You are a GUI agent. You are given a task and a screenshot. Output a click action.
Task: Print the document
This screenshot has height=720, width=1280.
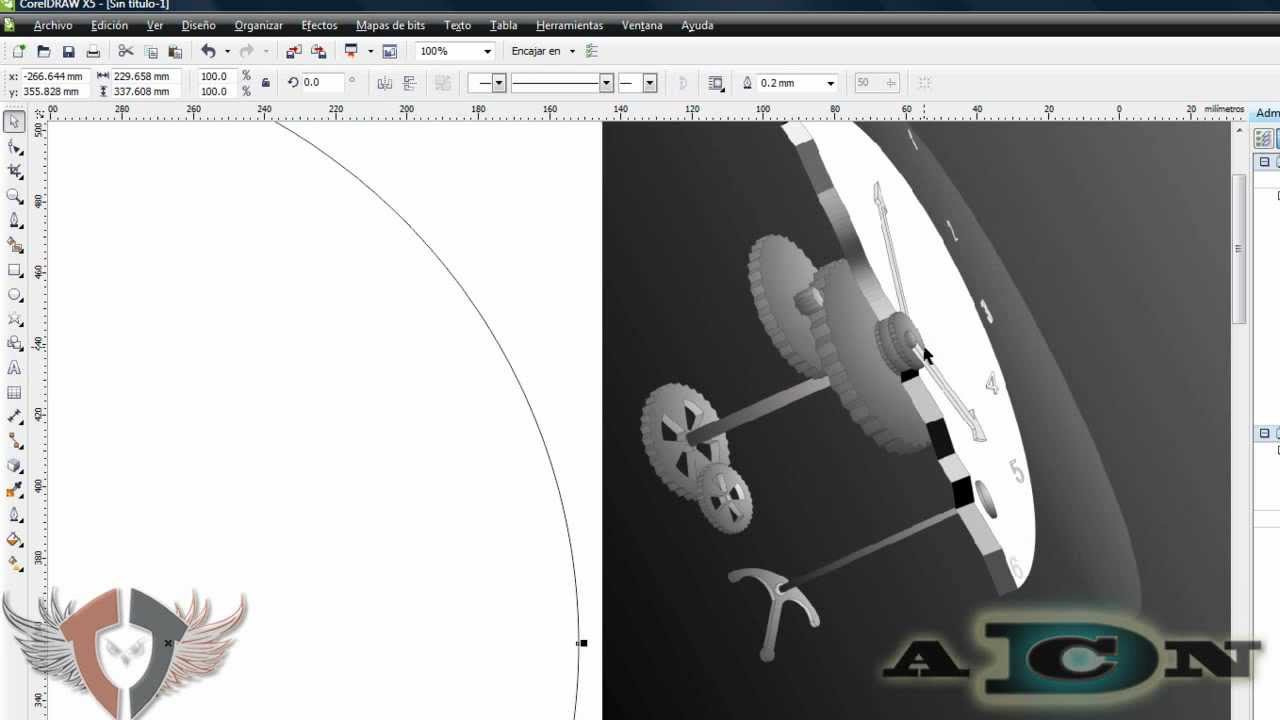coord(93,51)
